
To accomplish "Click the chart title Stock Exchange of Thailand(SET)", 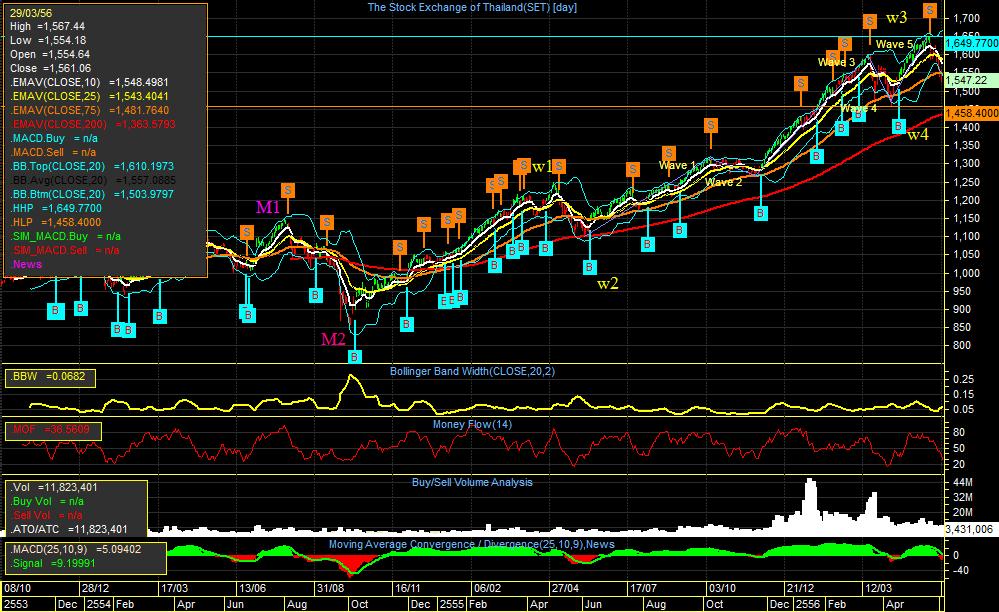I will coord(472,7).
